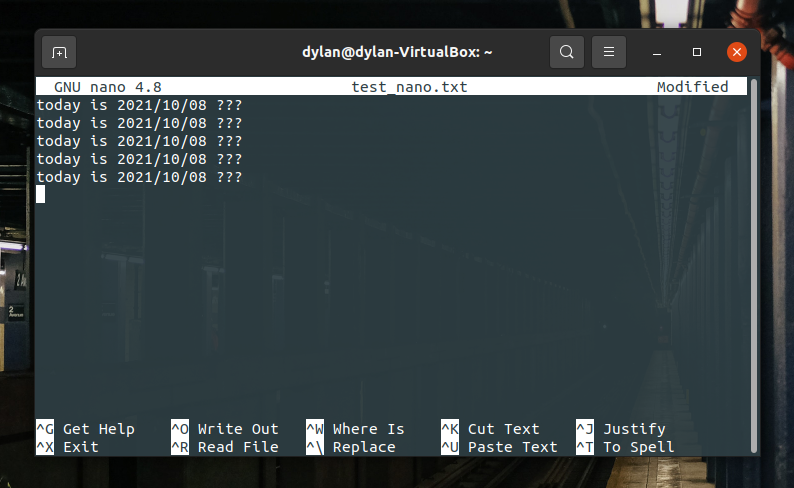Image resolution: width=794 pixels, height=488 pixels.
Task: Place cursor on fourth text line
Action: pyautogui.click(x=139, y=159)
